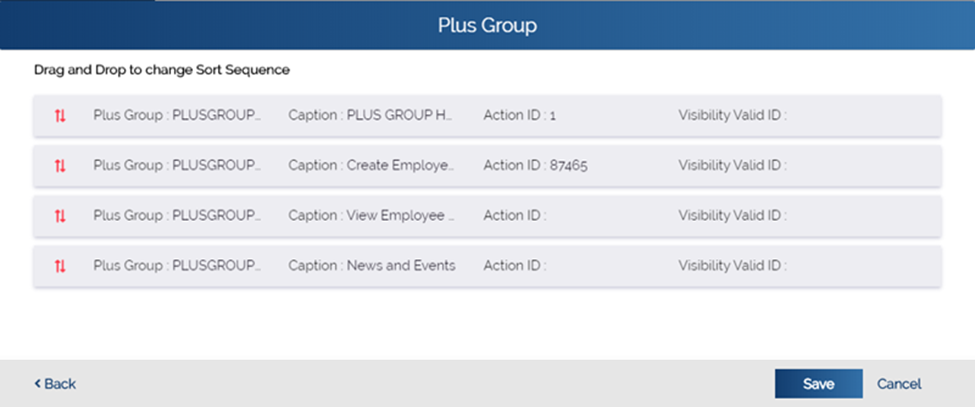The image size is (975, 407).
Task: Select 'Caption : News and Events' text
Action: 372,266
